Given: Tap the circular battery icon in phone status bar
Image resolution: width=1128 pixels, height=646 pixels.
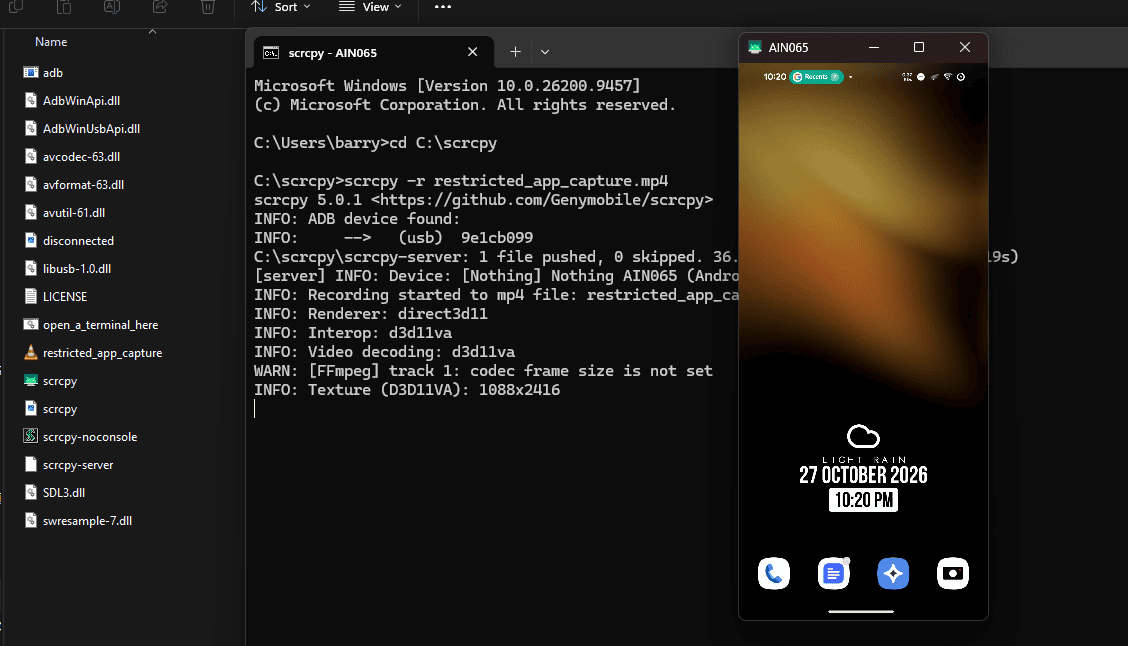Looking at the screenshot, I should pos(960,77).
